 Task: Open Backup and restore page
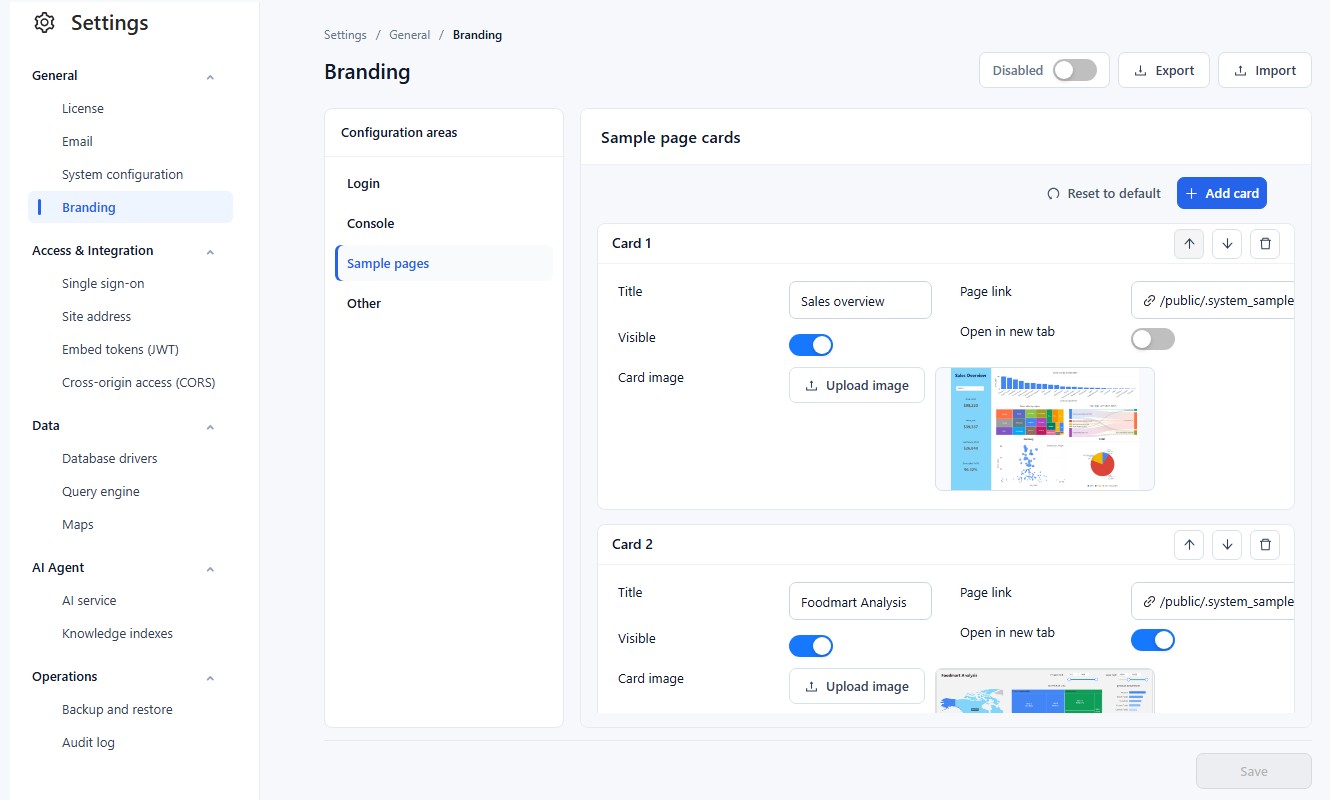(x=117, y=709)
